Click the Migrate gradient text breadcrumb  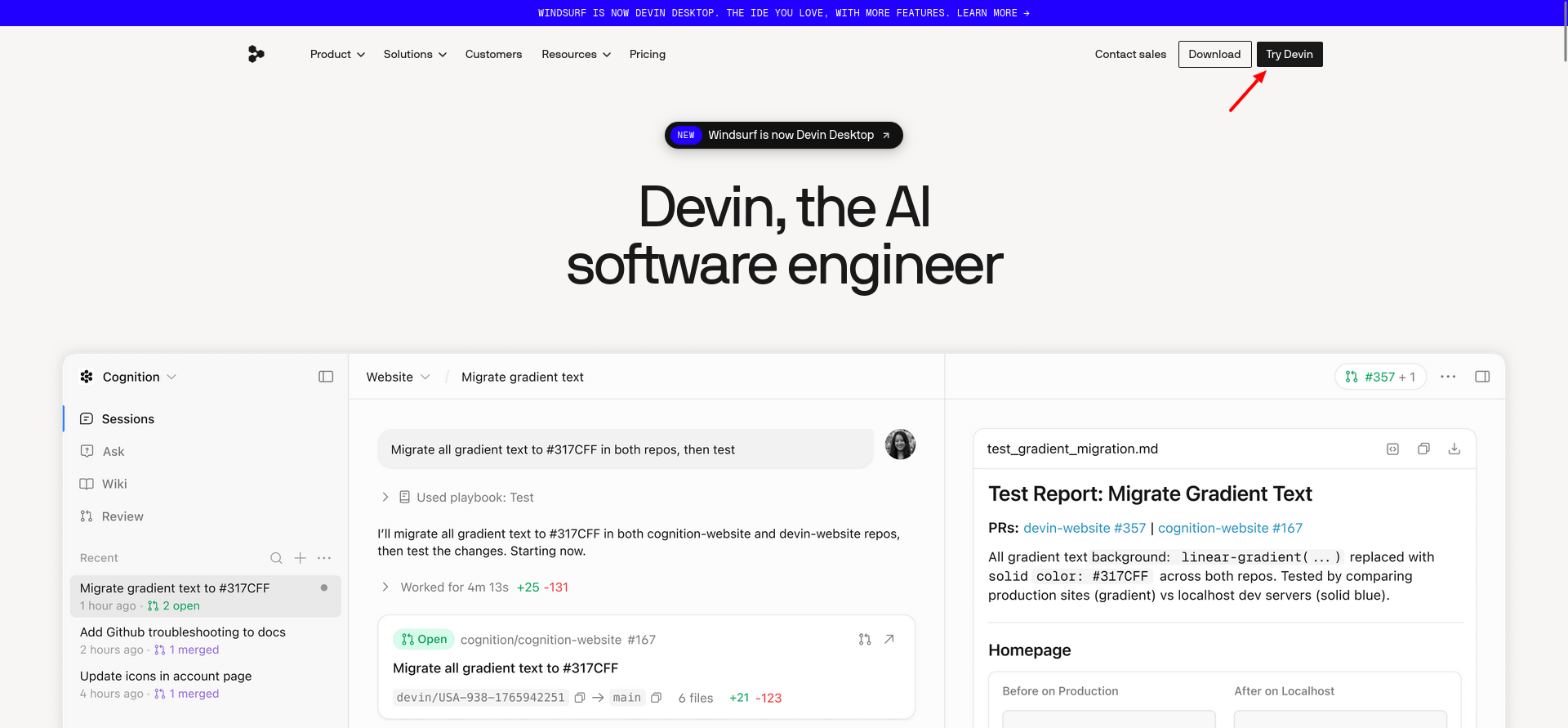click(x=523, y=377)
